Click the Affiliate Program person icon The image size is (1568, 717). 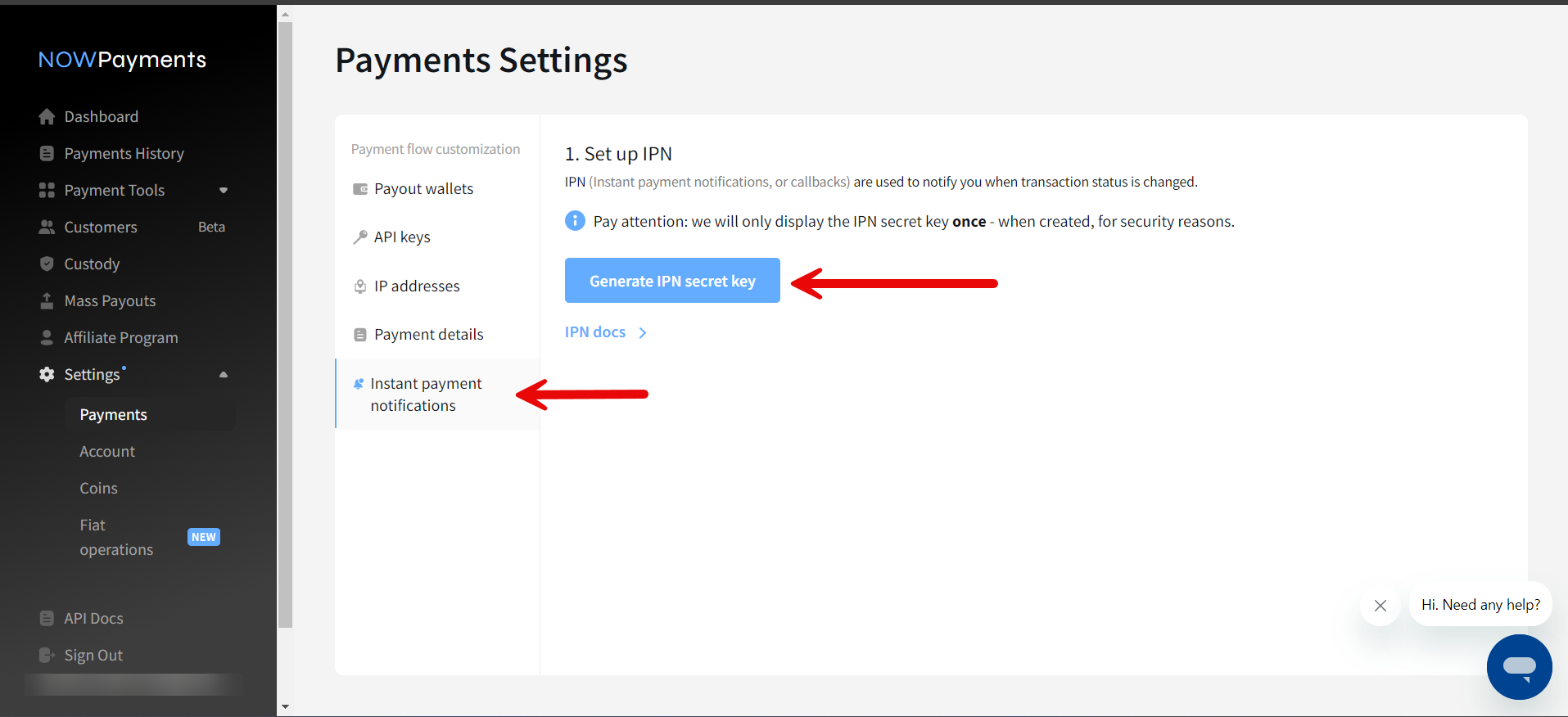47,338
